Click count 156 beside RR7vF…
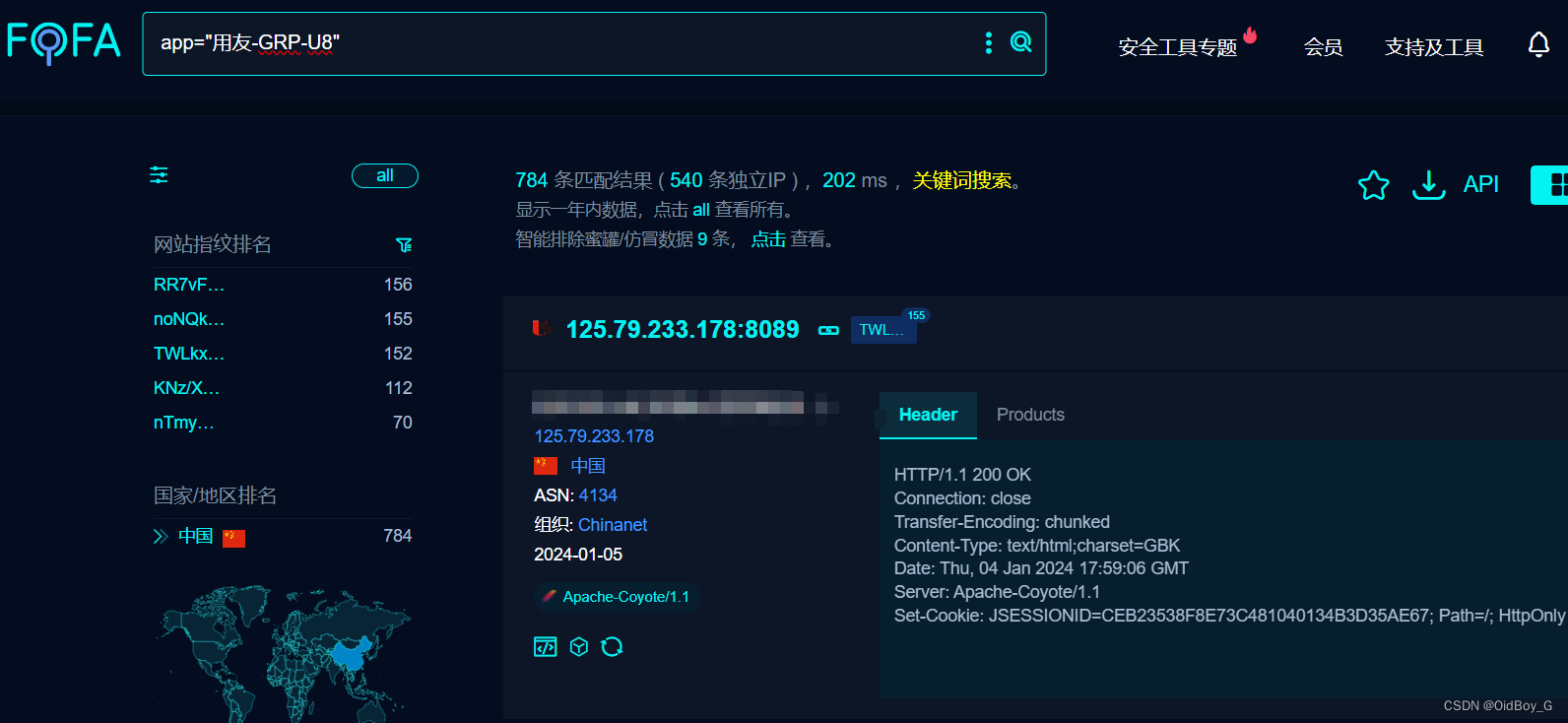Image resolution: width=1568 pixels, height=723 pixels. coord(398,285)
